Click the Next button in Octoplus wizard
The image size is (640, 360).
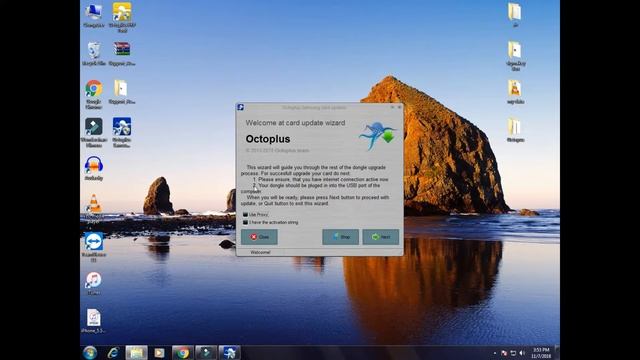[x=380, y=237]
